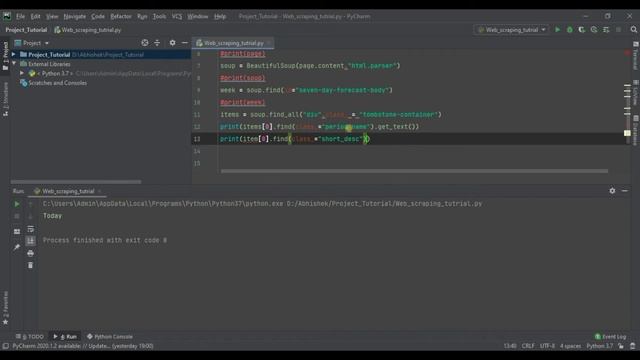Viewport: 640px width, 360px height.
Task: Click collapse all icon in Project panel
Action: (157, 42)
